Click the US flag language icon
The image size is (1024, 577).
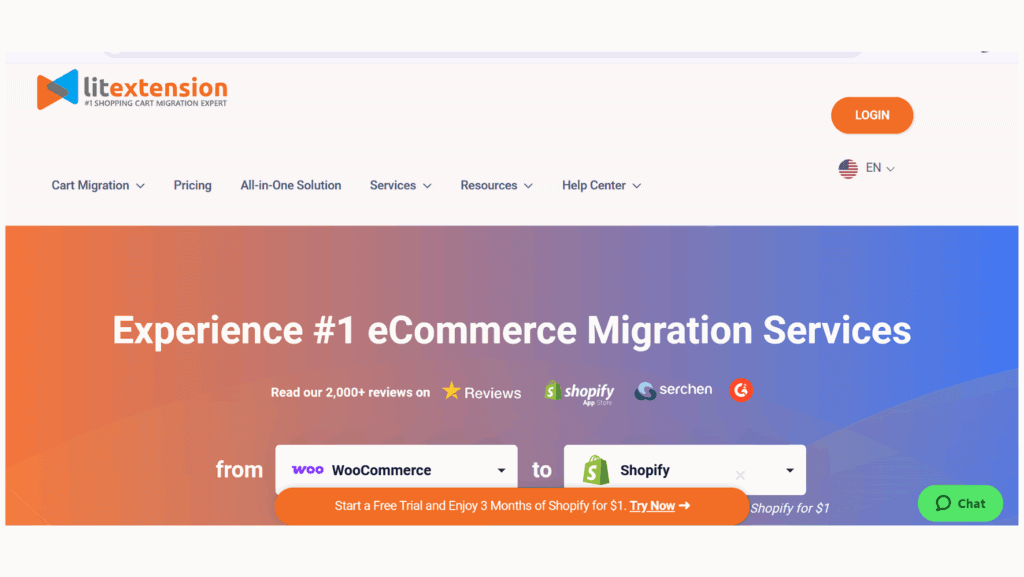848,169
